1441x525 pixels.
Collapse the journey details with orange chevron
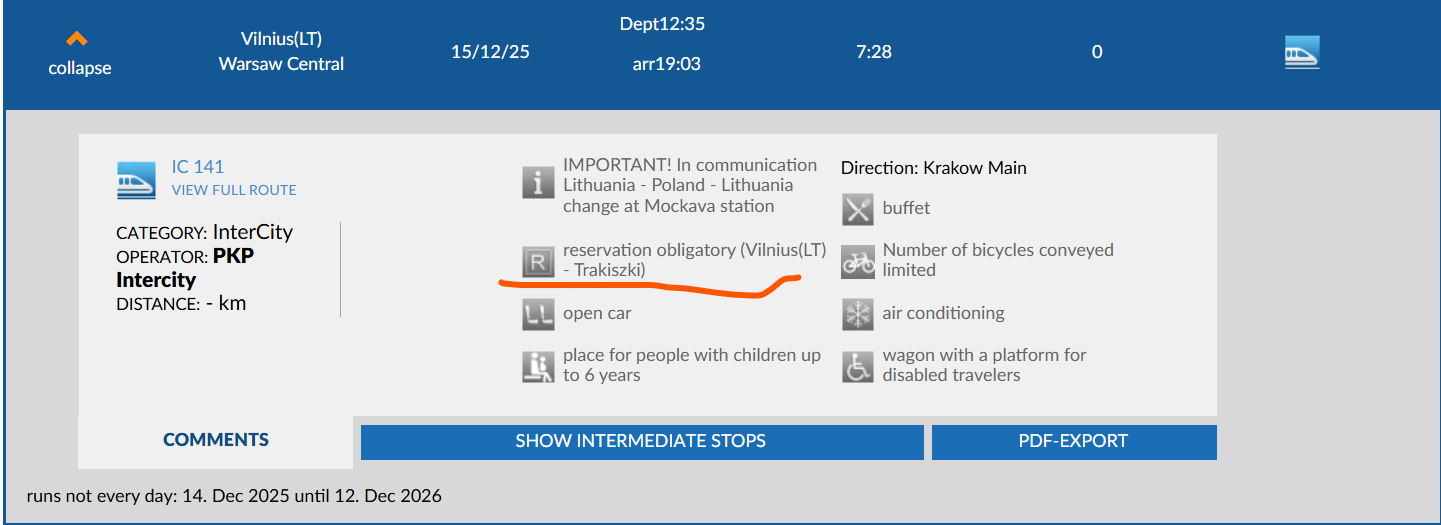pyautogui.click(x=77, y=40)
